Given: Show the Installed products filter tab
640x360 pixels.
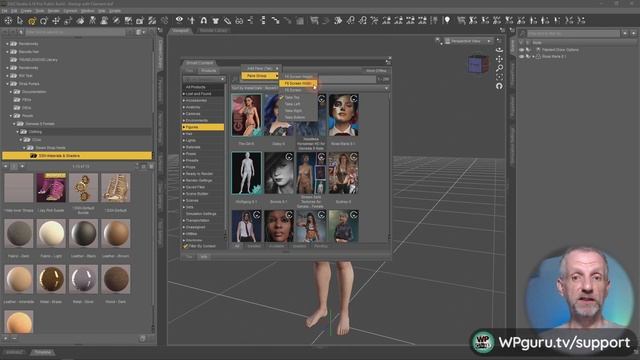Looking at the screenshot, I should click(x=253, y=246).
